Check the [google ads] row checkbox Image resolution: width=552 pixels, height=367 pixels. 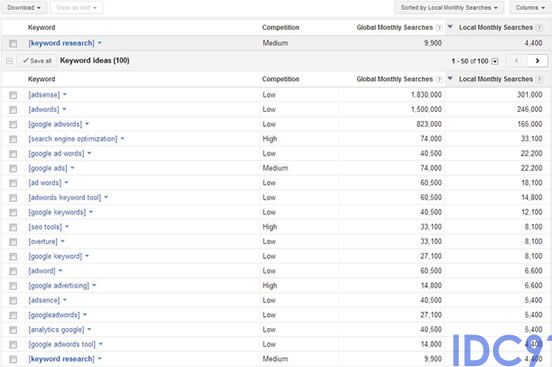pos(13,168)
